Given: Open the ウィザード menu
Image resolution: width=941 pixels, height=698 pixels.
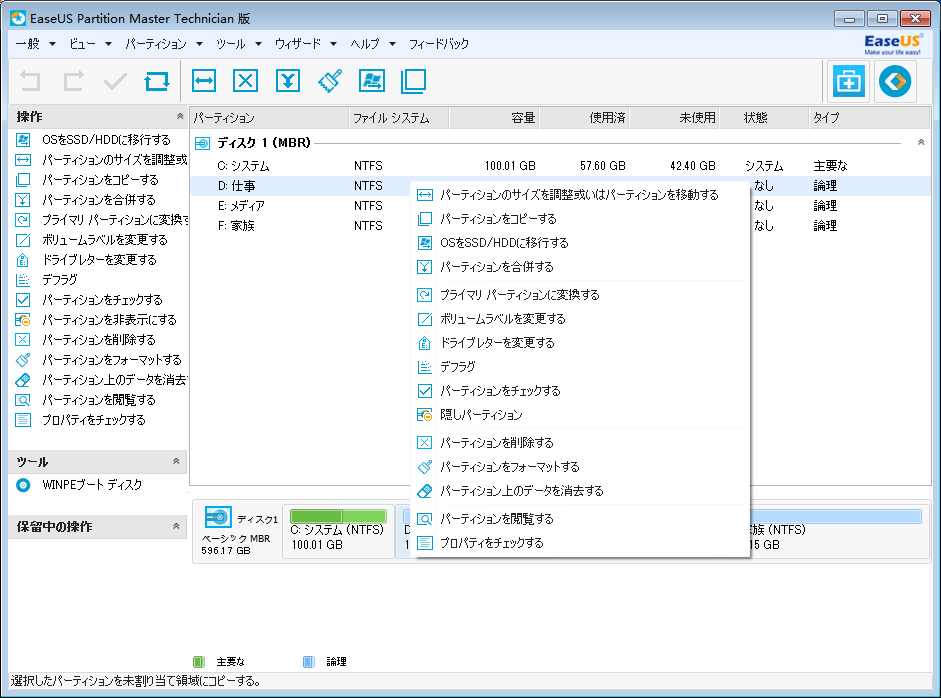Looking at the screenshot, I should 305,44.
